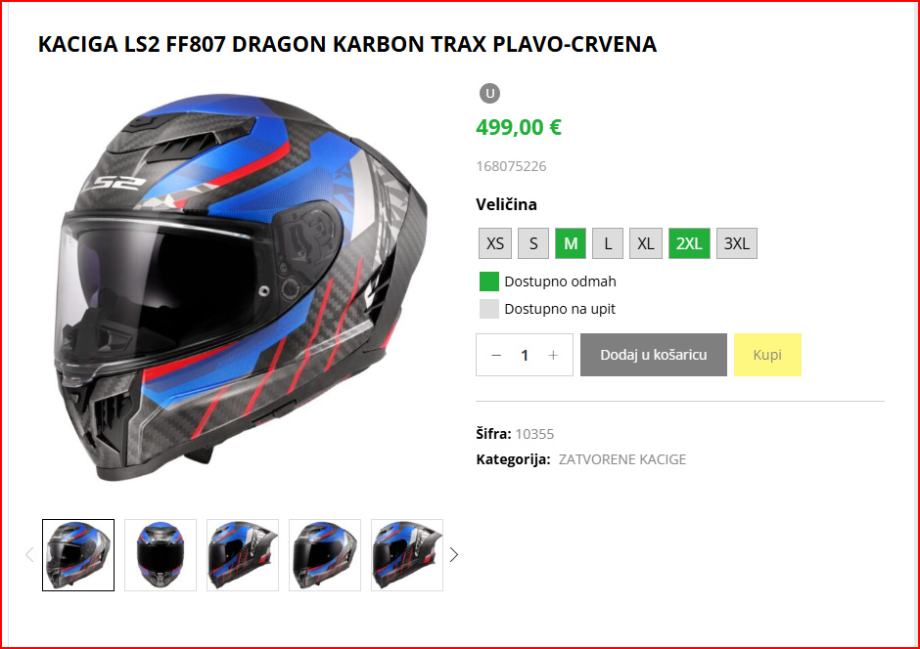Select size L
The image size is (920, 649).
point(607,243)
